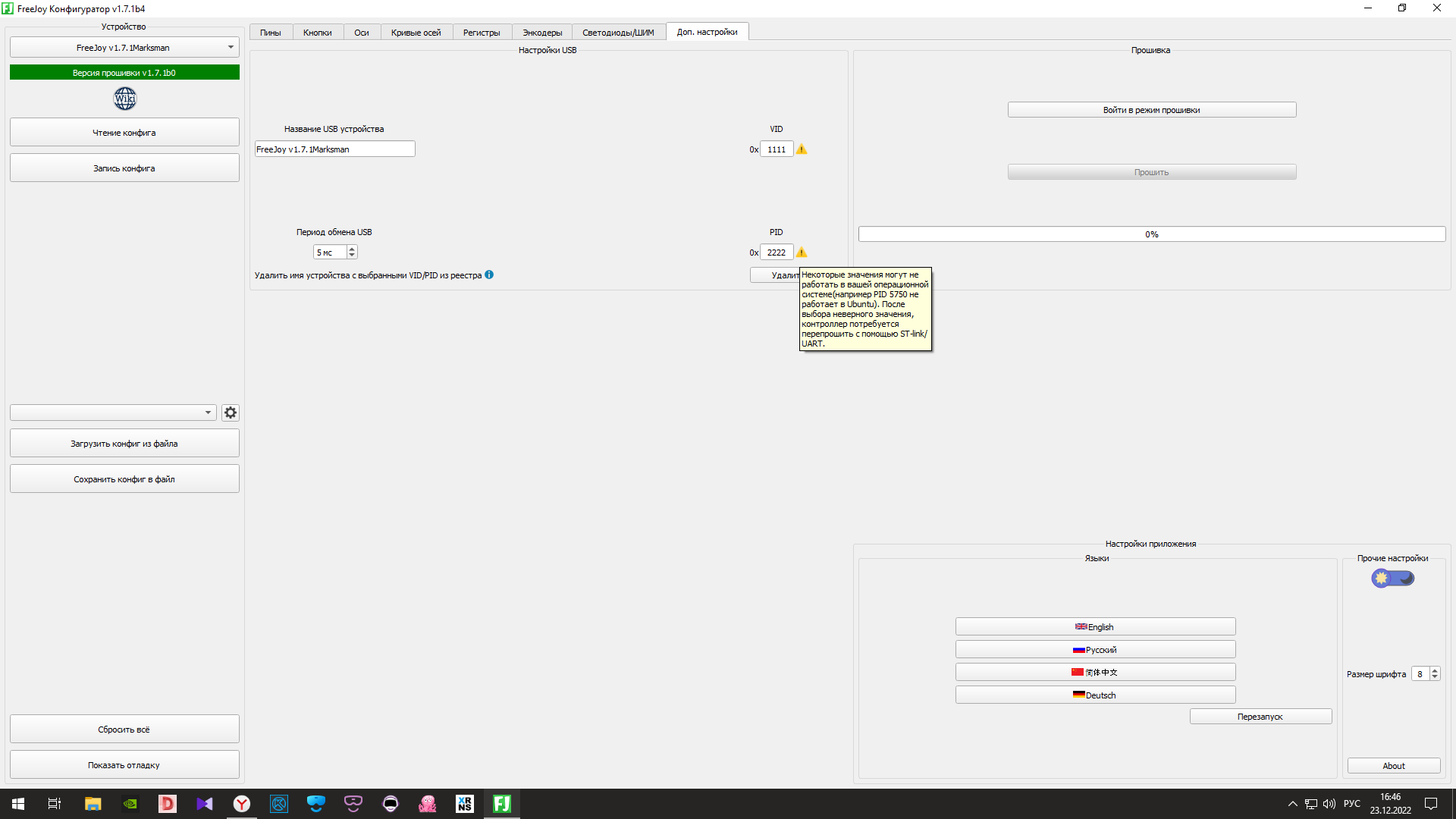Open the Windows Start menu
Screen dimensions: 1456x819
click(x=18, y=804)
